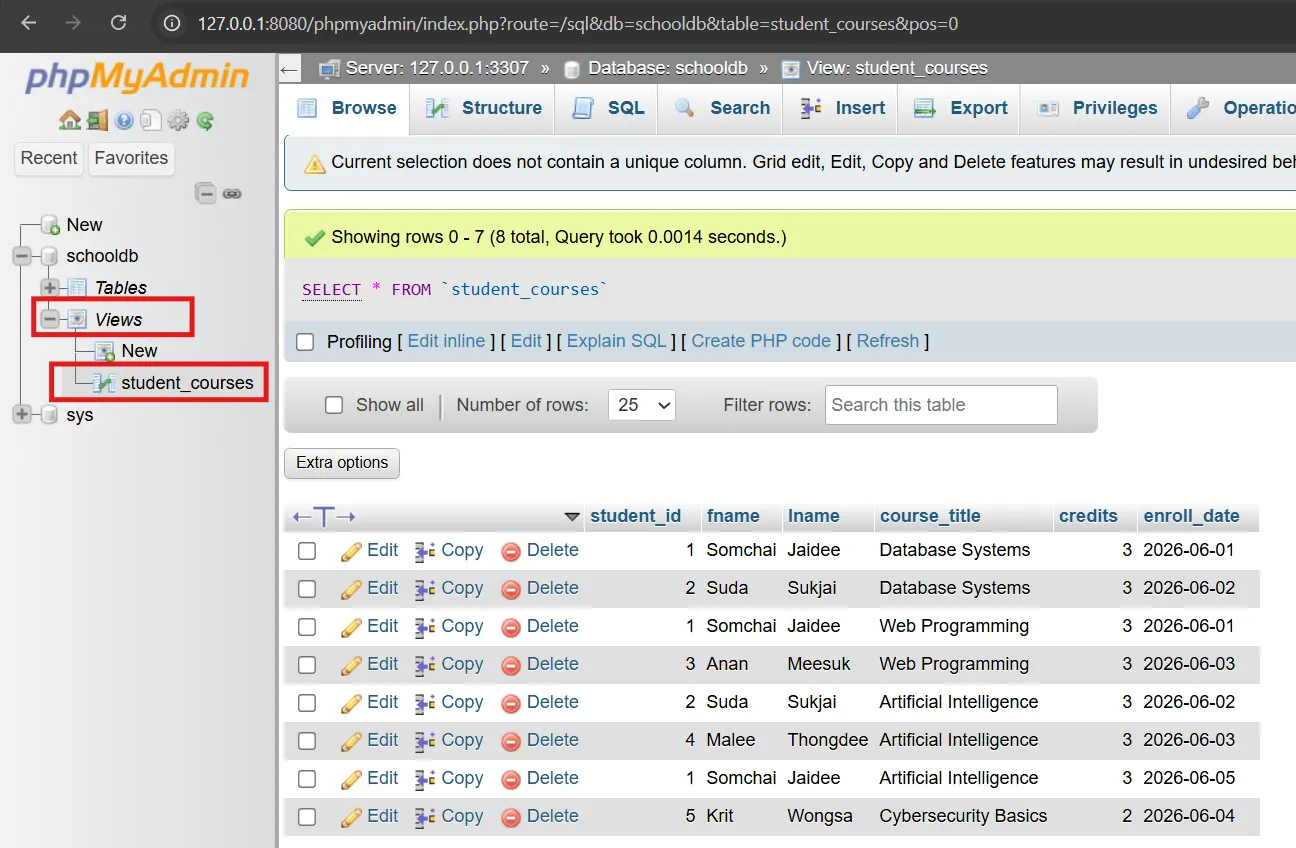This screenshot has width=1296, height=848.
Task: Go to the Insert tab
Action: [x=842, y=109]
